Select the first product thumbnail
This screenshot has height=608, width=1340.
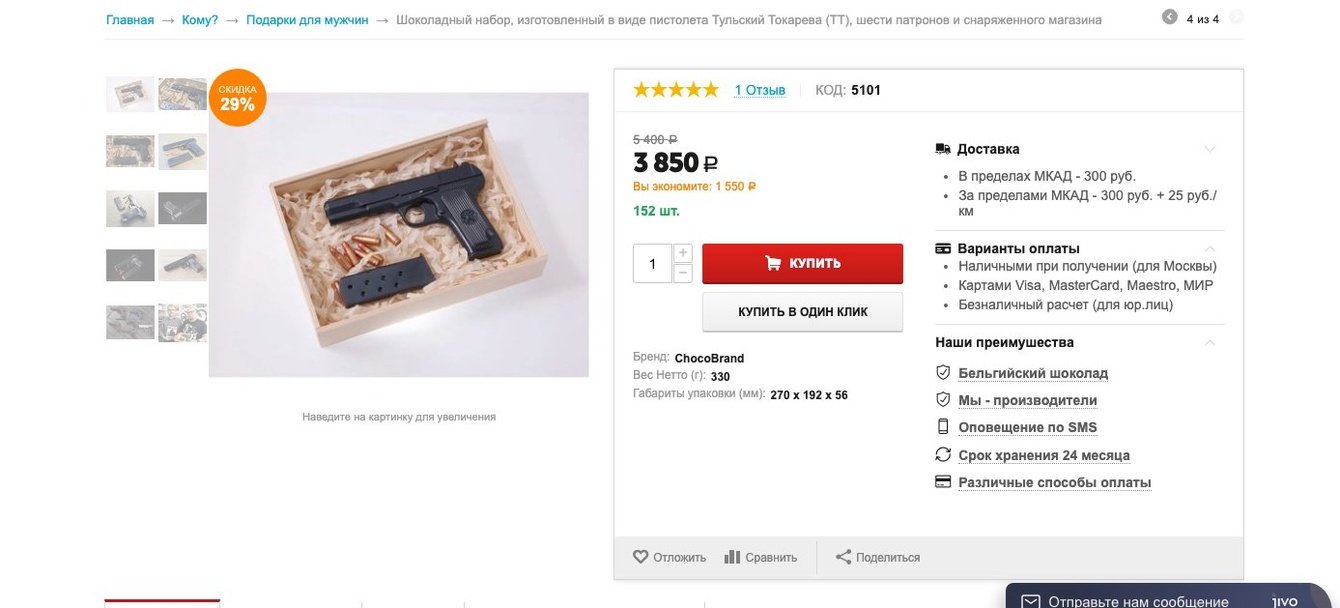point(130,94)
